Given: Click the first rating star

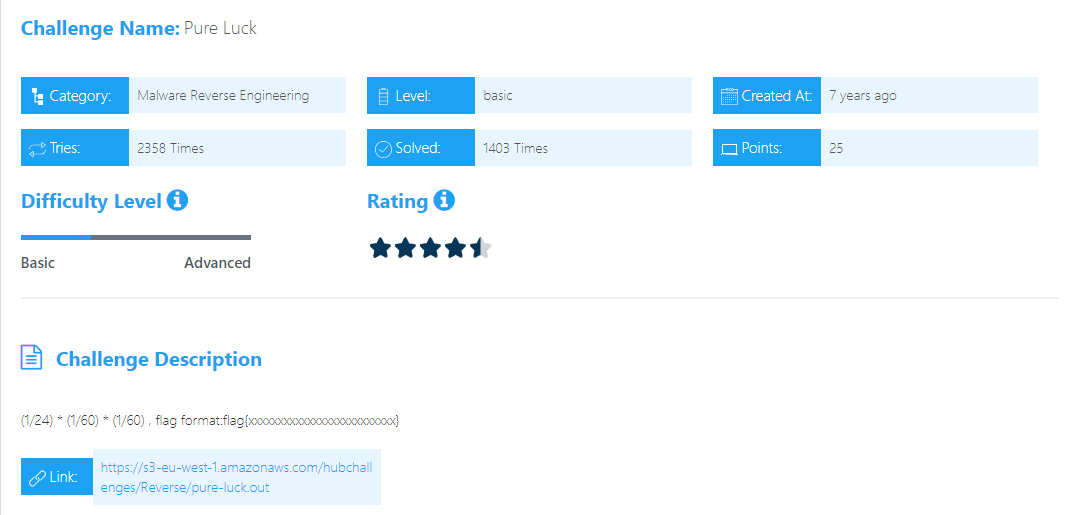Looking at the screenshot, I should click(x=380, y=248).
